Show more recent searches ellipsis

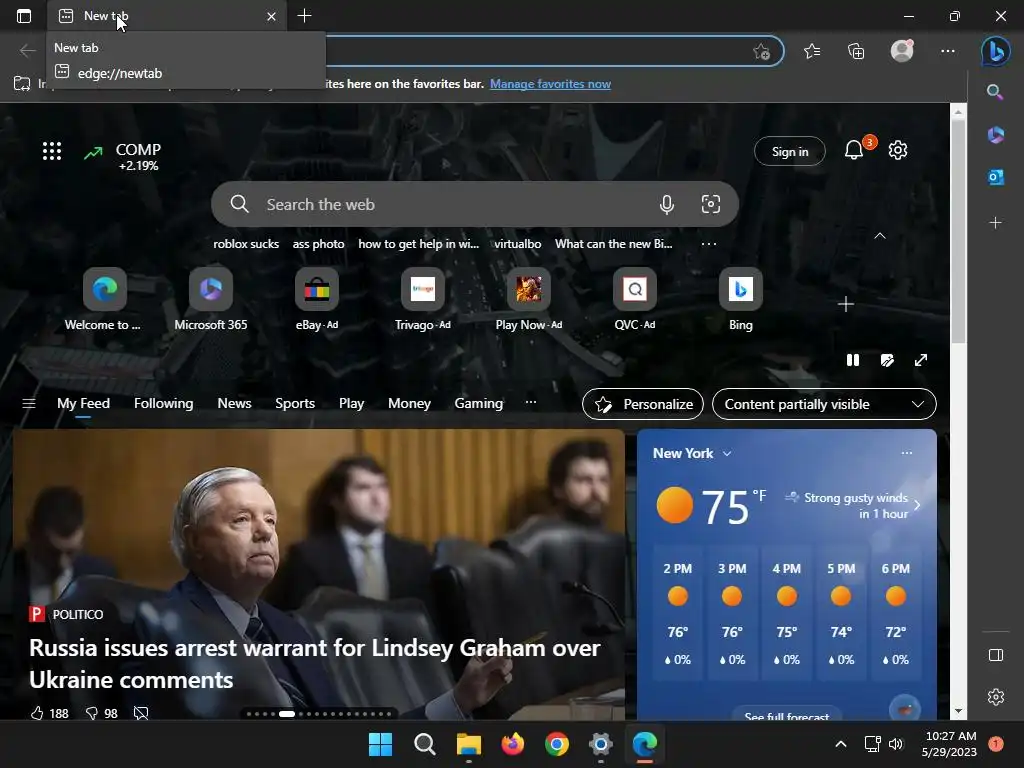click(x=709, y=244)
